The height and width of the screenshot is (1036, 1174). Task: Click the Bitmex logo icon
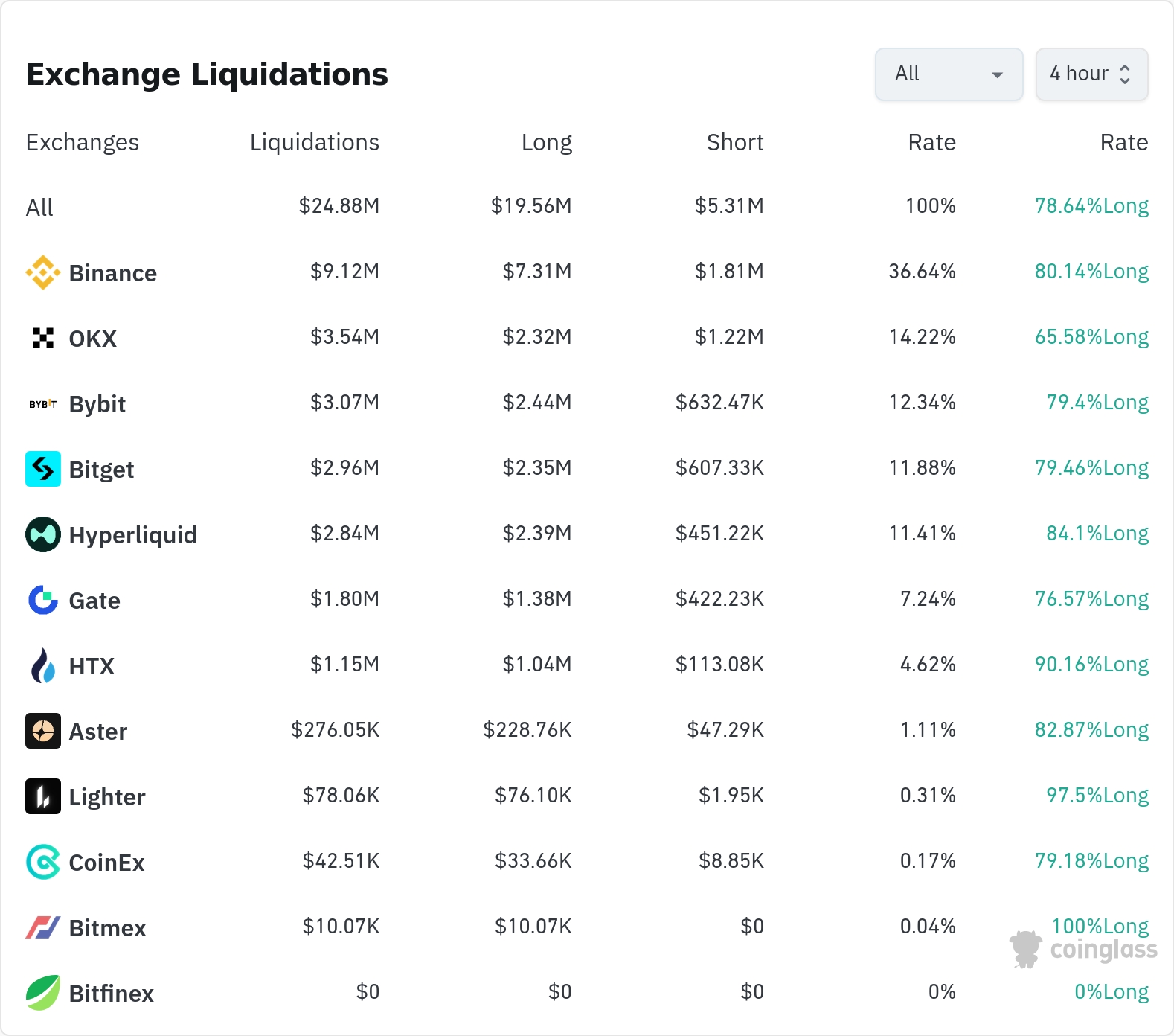(43, 927)
